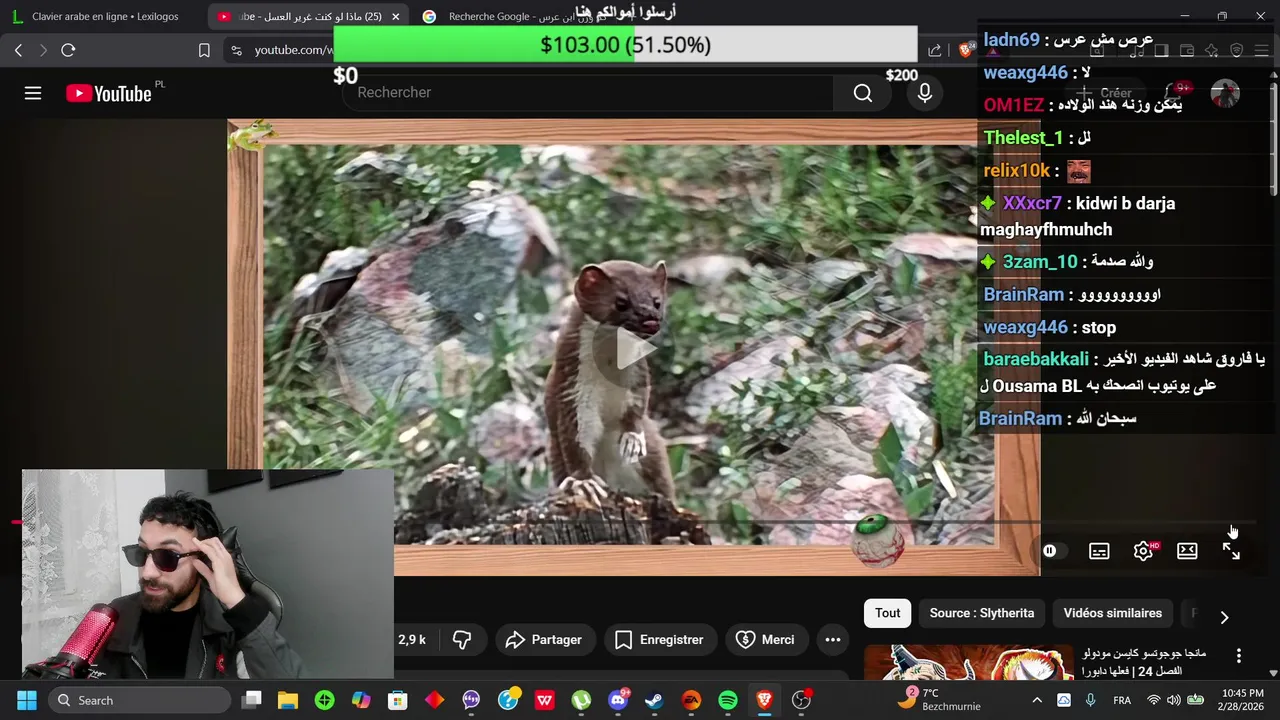The width and height of the screenshot is (1280, 720).
Task: Click the Merci thanks button
Action: click(x=765, y=640)
